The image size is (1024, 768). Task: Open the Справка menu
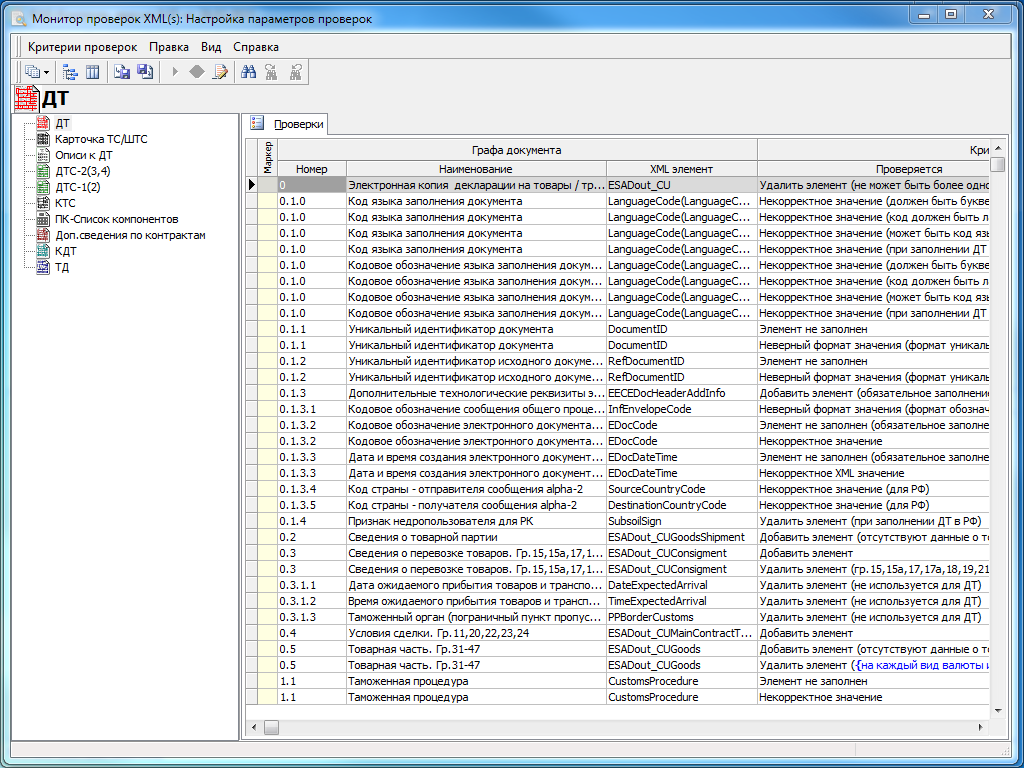[x=256, y=47]
